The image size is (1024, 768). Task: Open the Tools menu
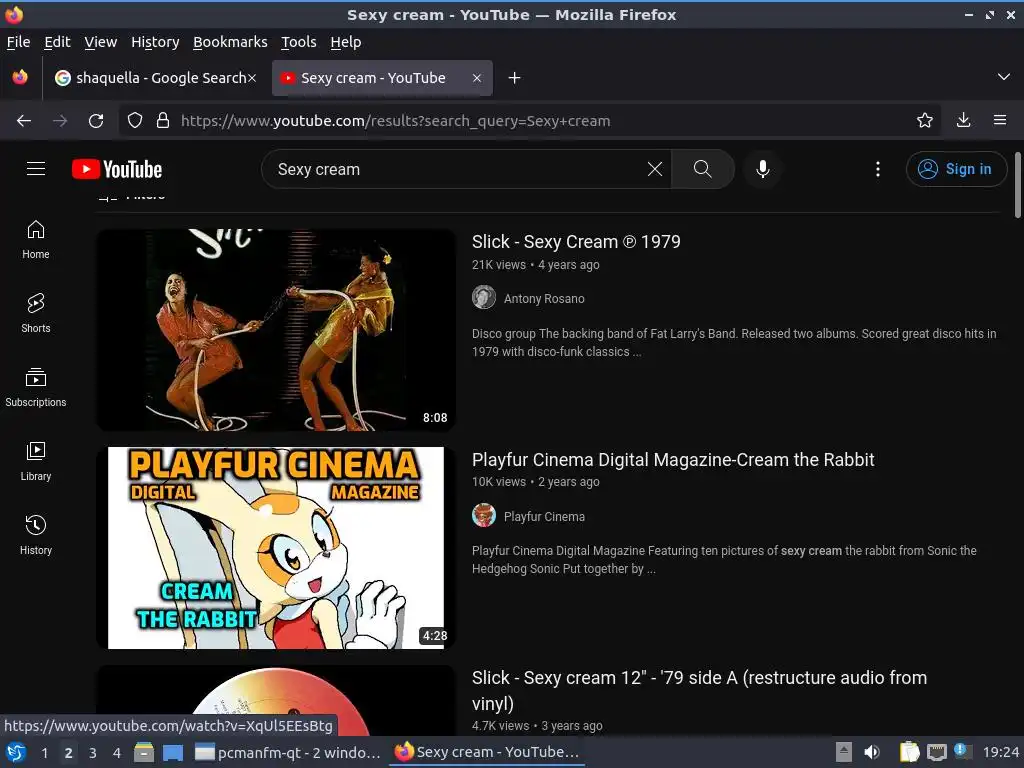pos(298,42)
